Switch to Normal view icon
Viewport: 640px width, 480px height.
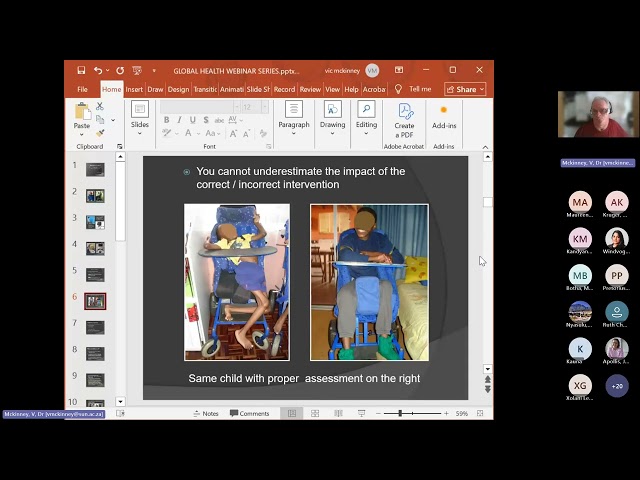point(292,413)
